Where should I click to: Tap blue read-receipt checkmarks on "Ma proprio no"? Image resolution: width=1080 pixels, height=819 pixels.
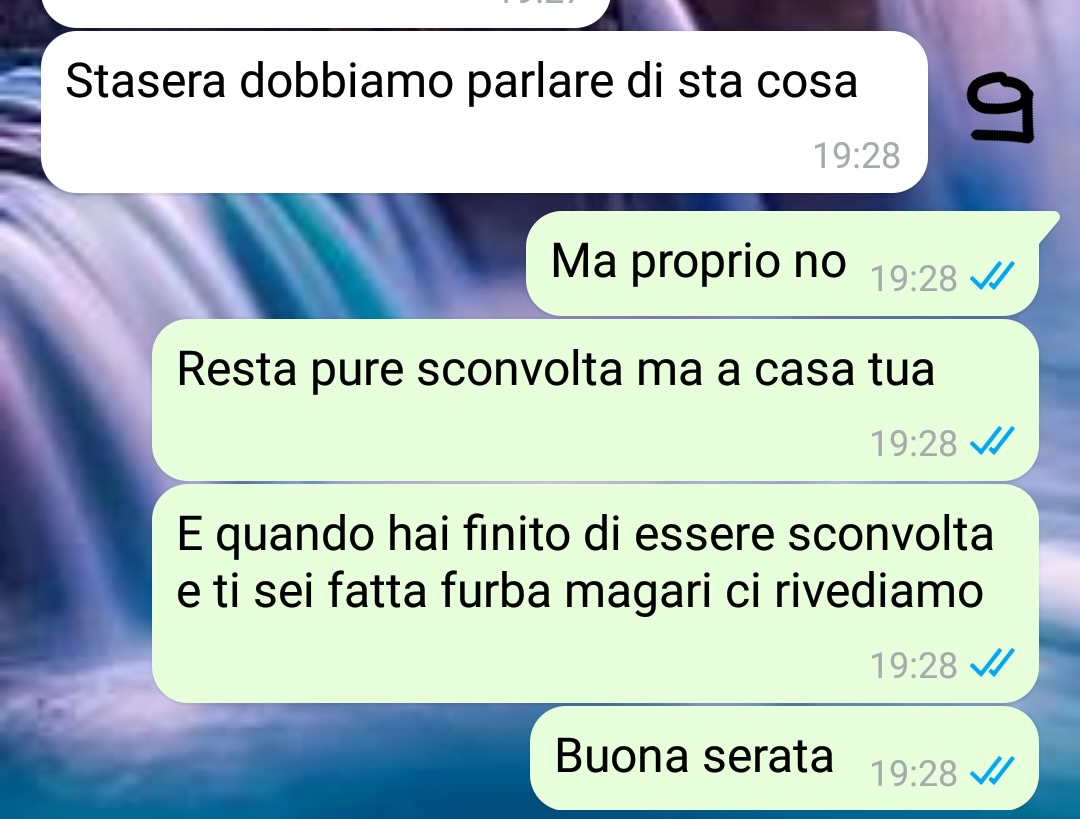point(992,277)
